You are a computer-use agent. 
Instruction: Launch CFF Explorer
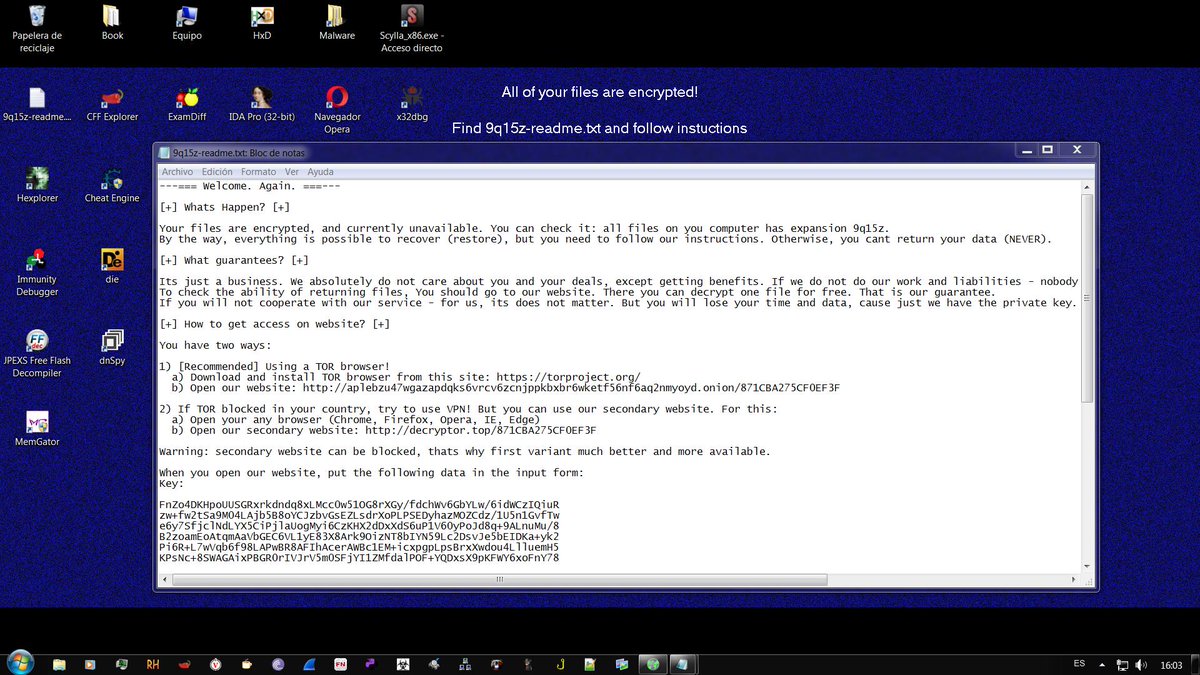[x=111, y=100]
